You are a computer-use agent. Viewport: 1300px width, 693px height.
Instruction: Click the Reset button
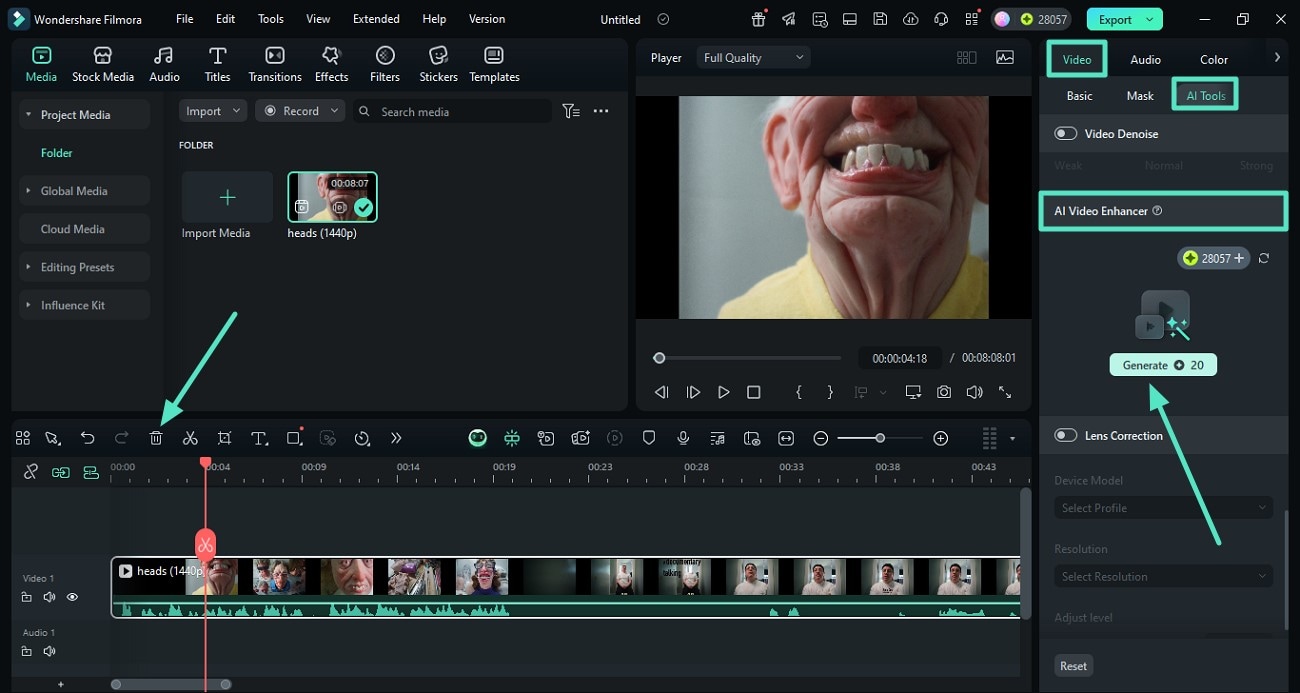click(x=1073, y=666)
